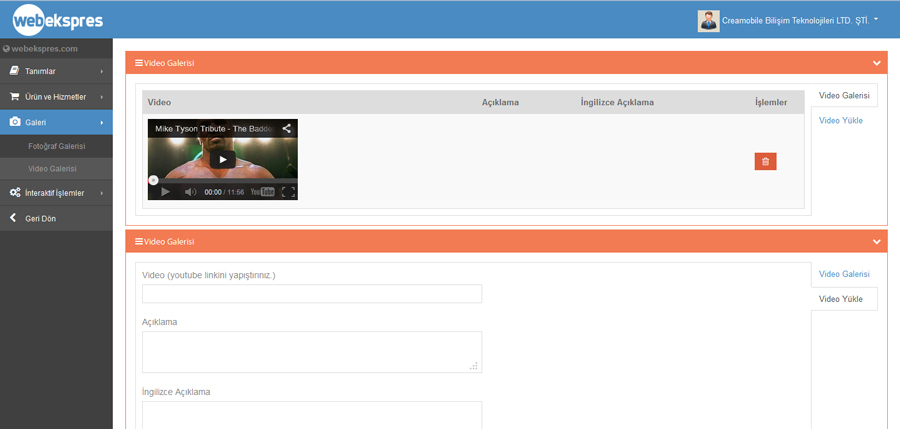Screen dimensions: 900x429
Task: Click the share icon on video
Action: [286, 129]
